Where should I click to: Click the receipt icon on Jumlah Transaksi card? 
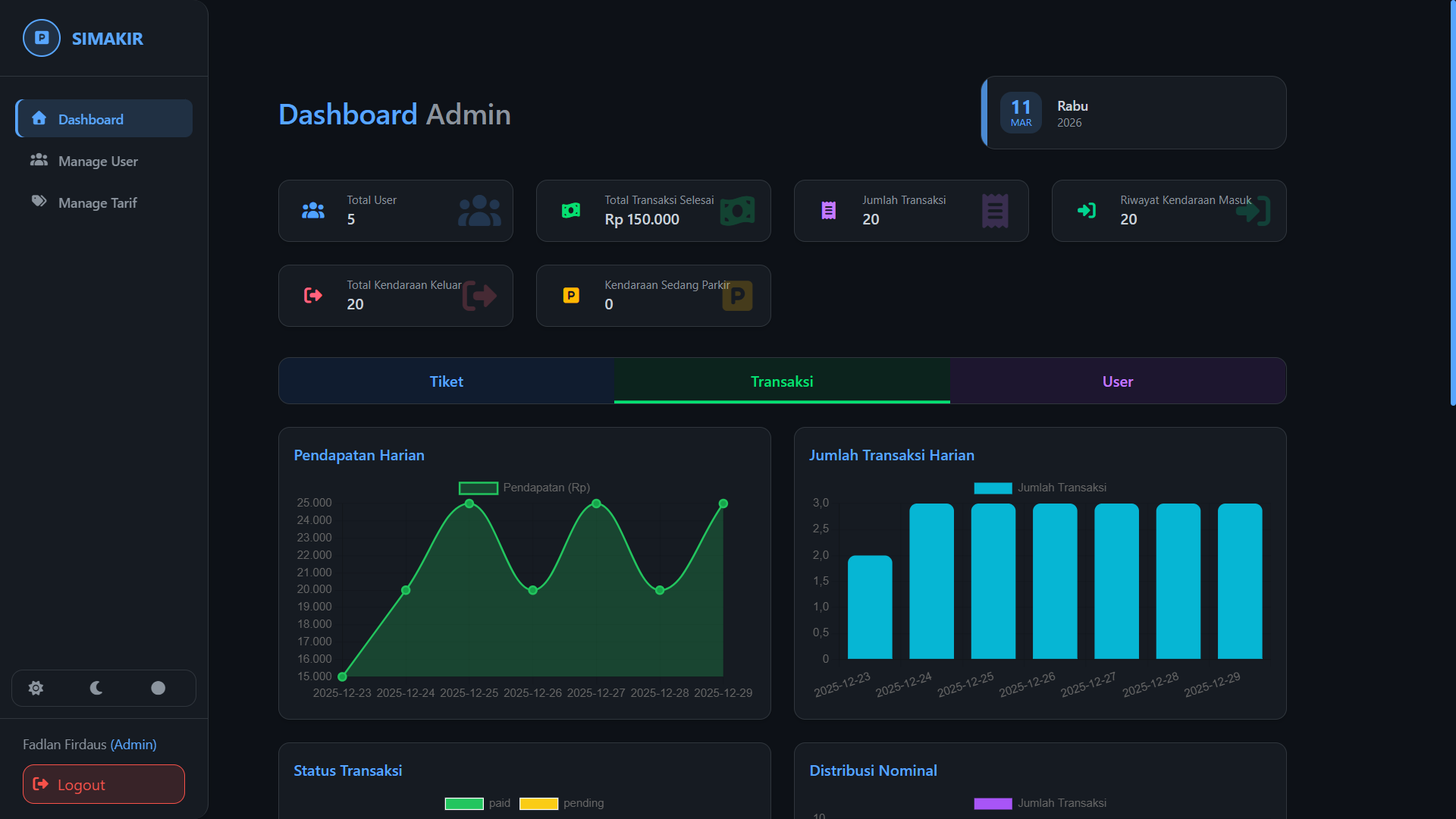(829, 210)
